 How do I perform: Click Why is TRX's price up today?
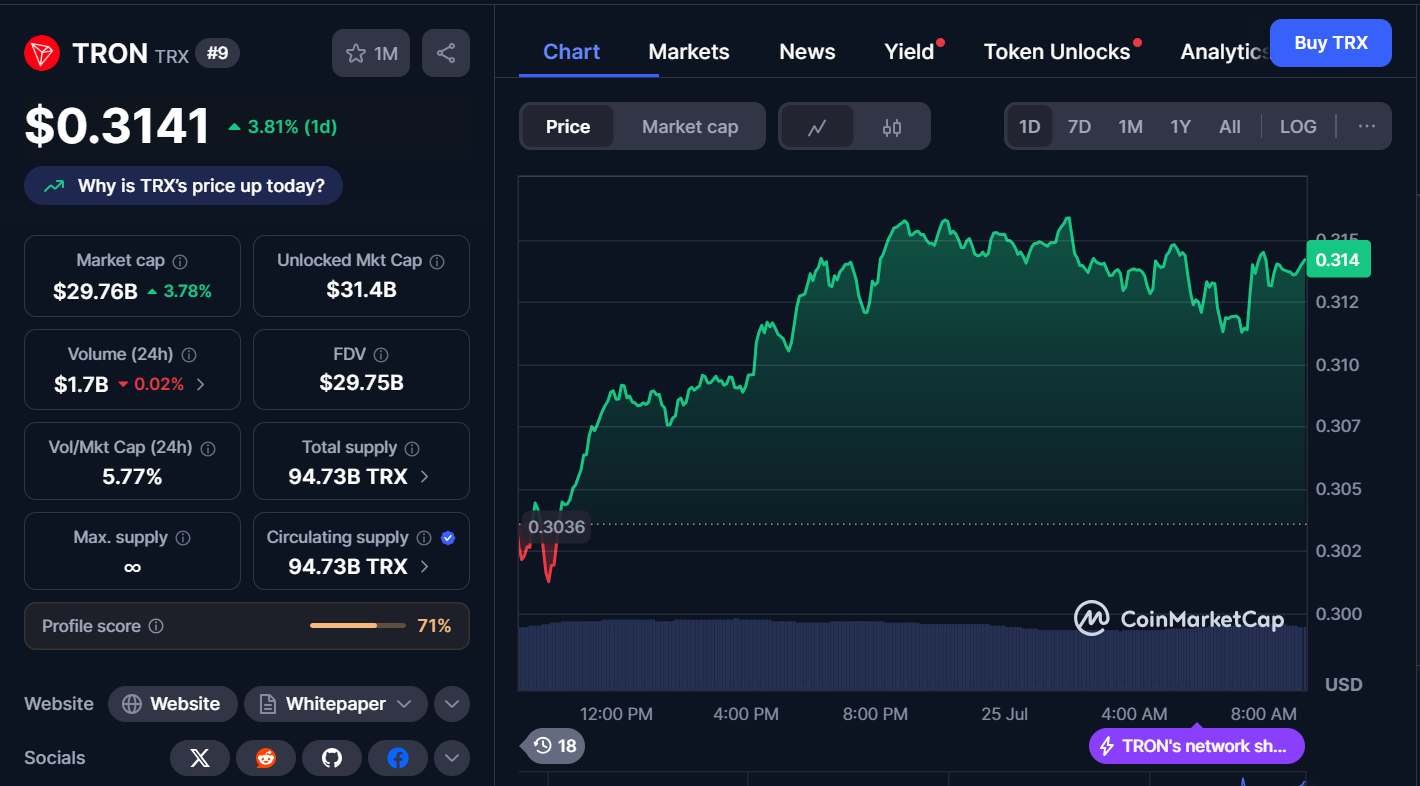(183, 186)
